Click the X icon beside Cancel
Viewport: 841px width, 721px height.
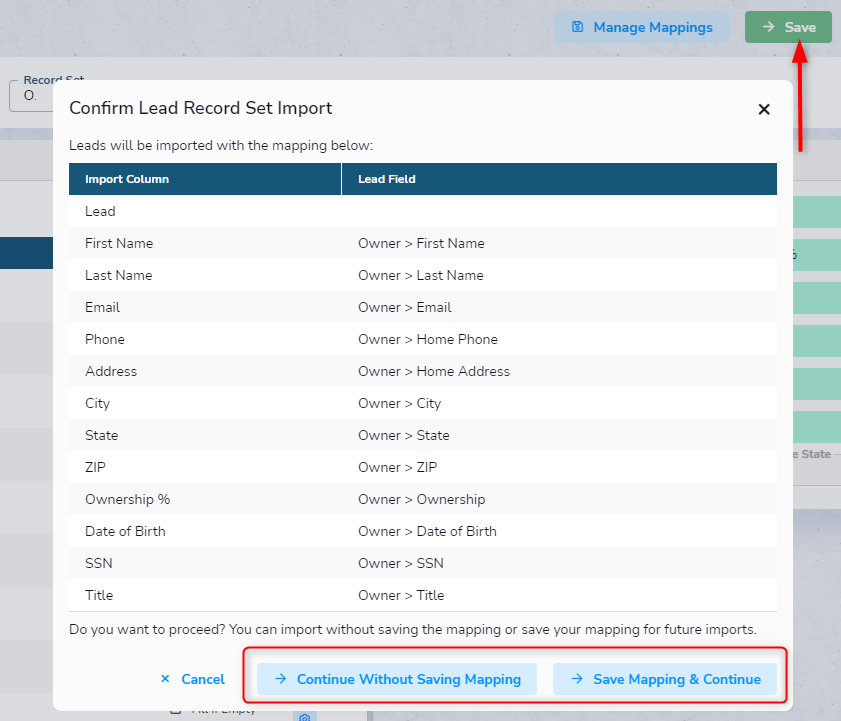[165, 679]
